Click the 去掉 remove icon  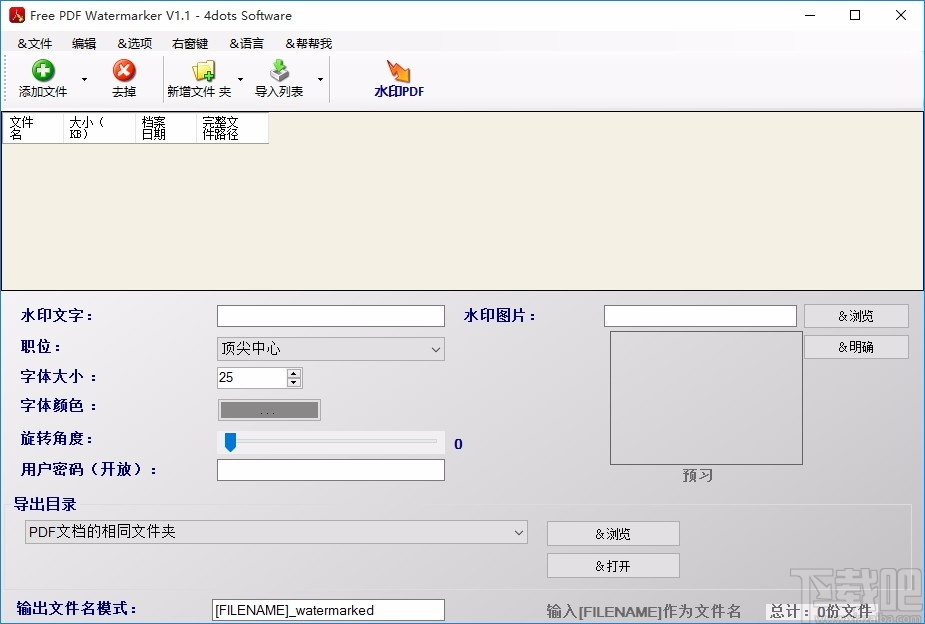[123, 71]
